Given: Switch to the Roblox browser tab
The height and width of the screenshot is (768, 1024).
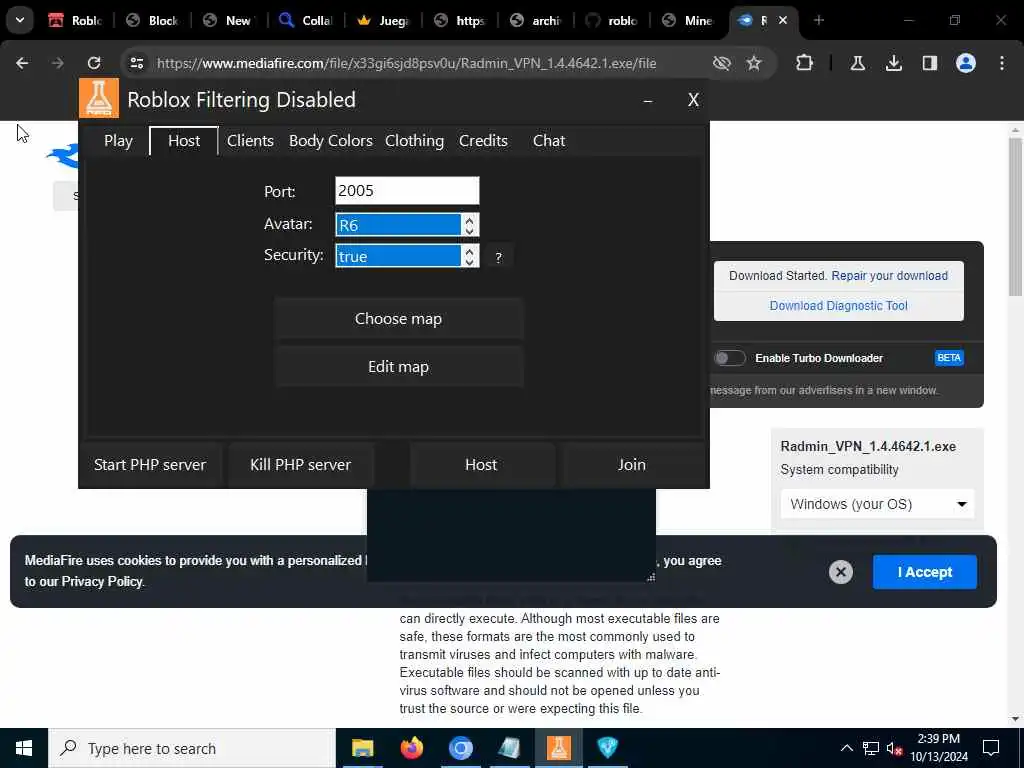Looking at the screenshot, I should [x=76, y=20].
